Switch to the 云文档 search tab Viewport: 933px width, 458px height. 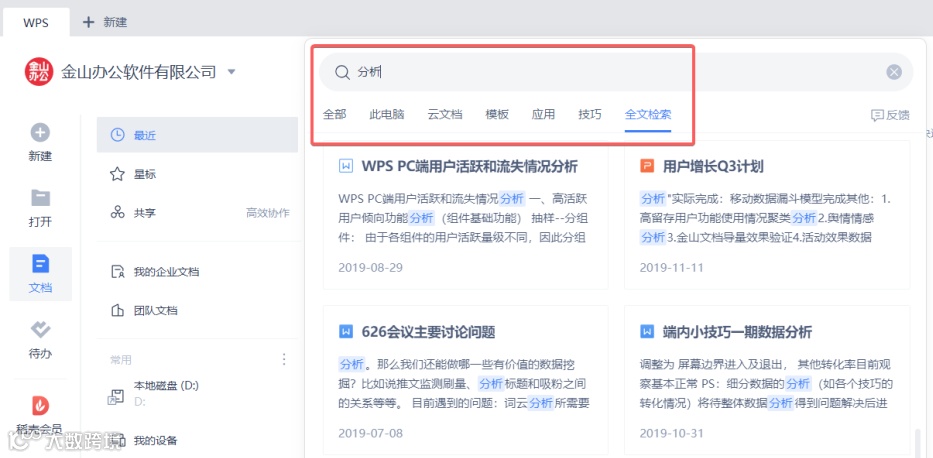tap(445, 114)
